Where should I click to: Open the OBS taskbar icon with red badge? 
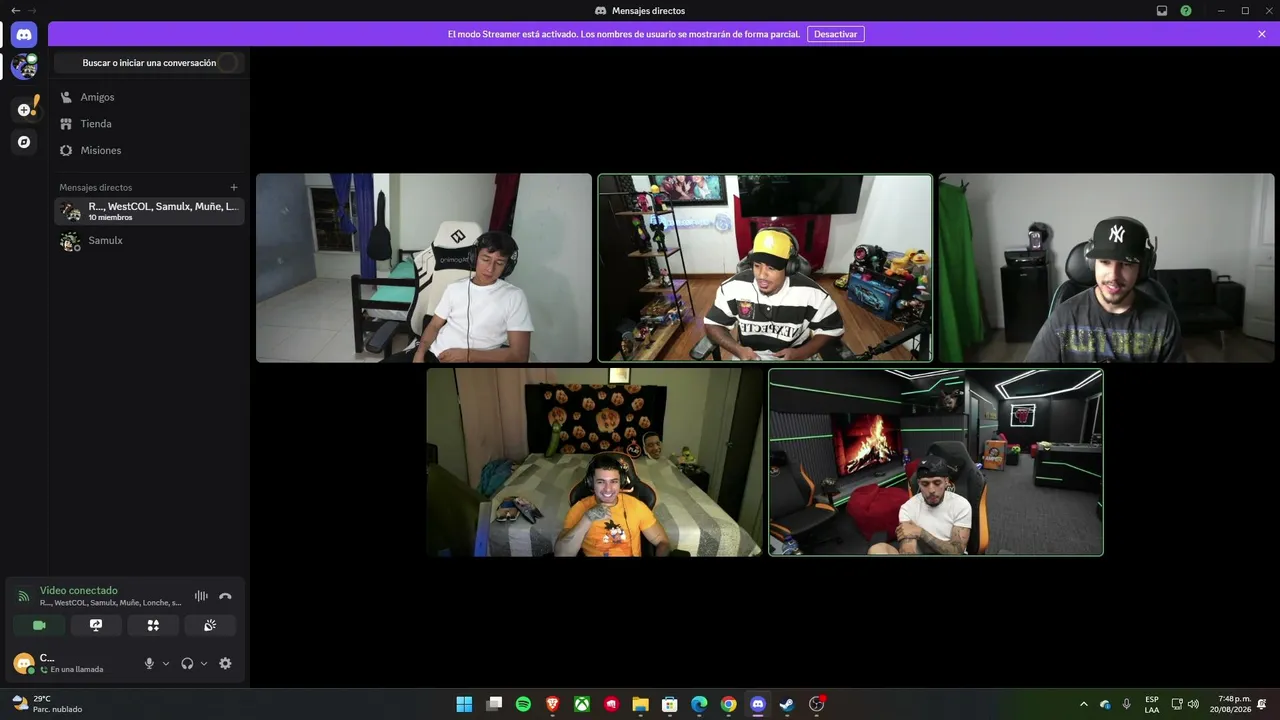tap(817, 704)
